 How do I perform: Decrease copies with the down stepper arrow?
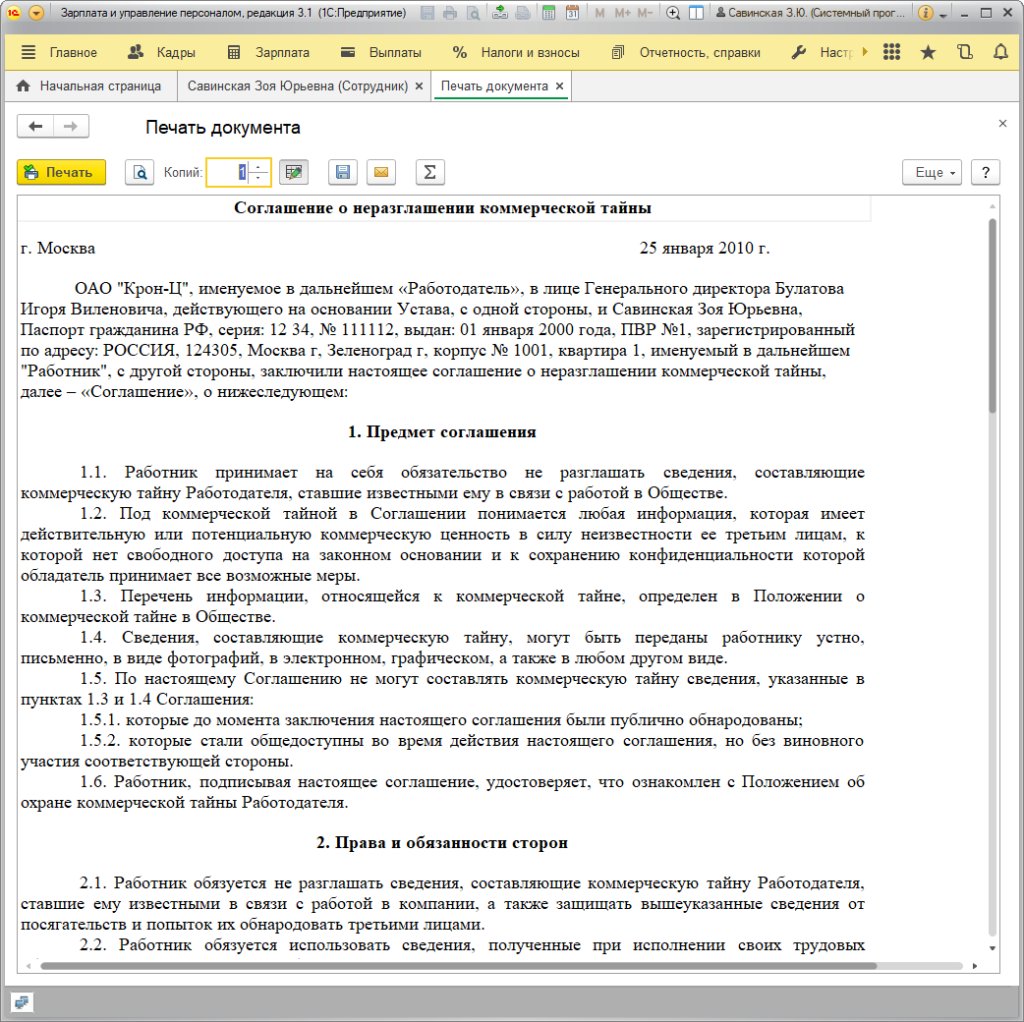[259, 178]
